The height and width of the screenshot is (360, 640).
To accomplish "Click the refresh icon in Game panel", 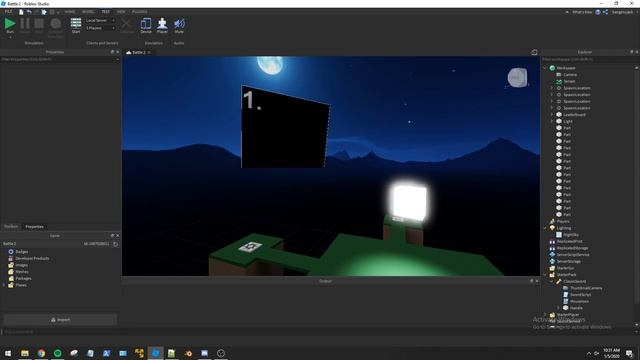I will (x=116, y=244).
